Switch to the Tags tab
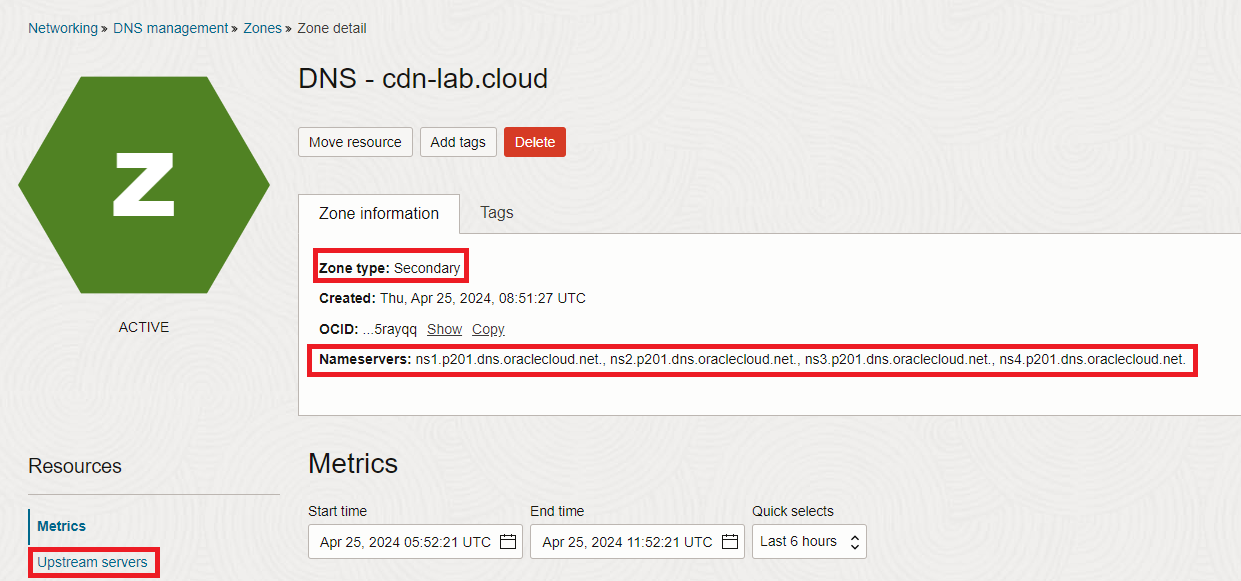The height and width of the screenshot is (581, 1241). (x=496, y=212)
